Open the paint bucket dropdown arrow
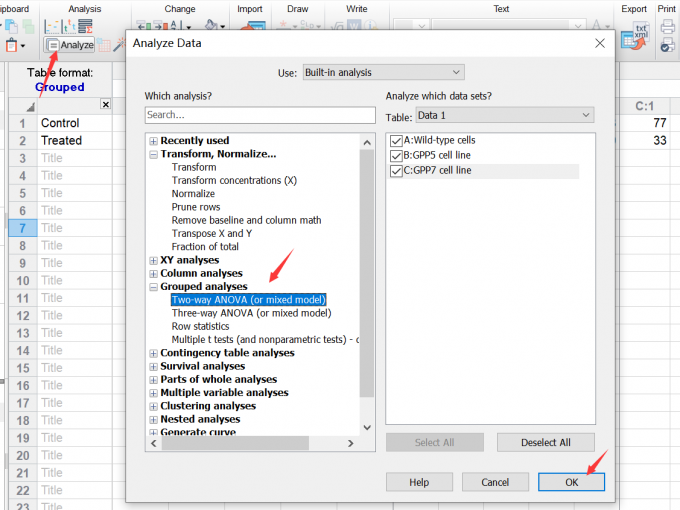 click(x=223, y=27)
